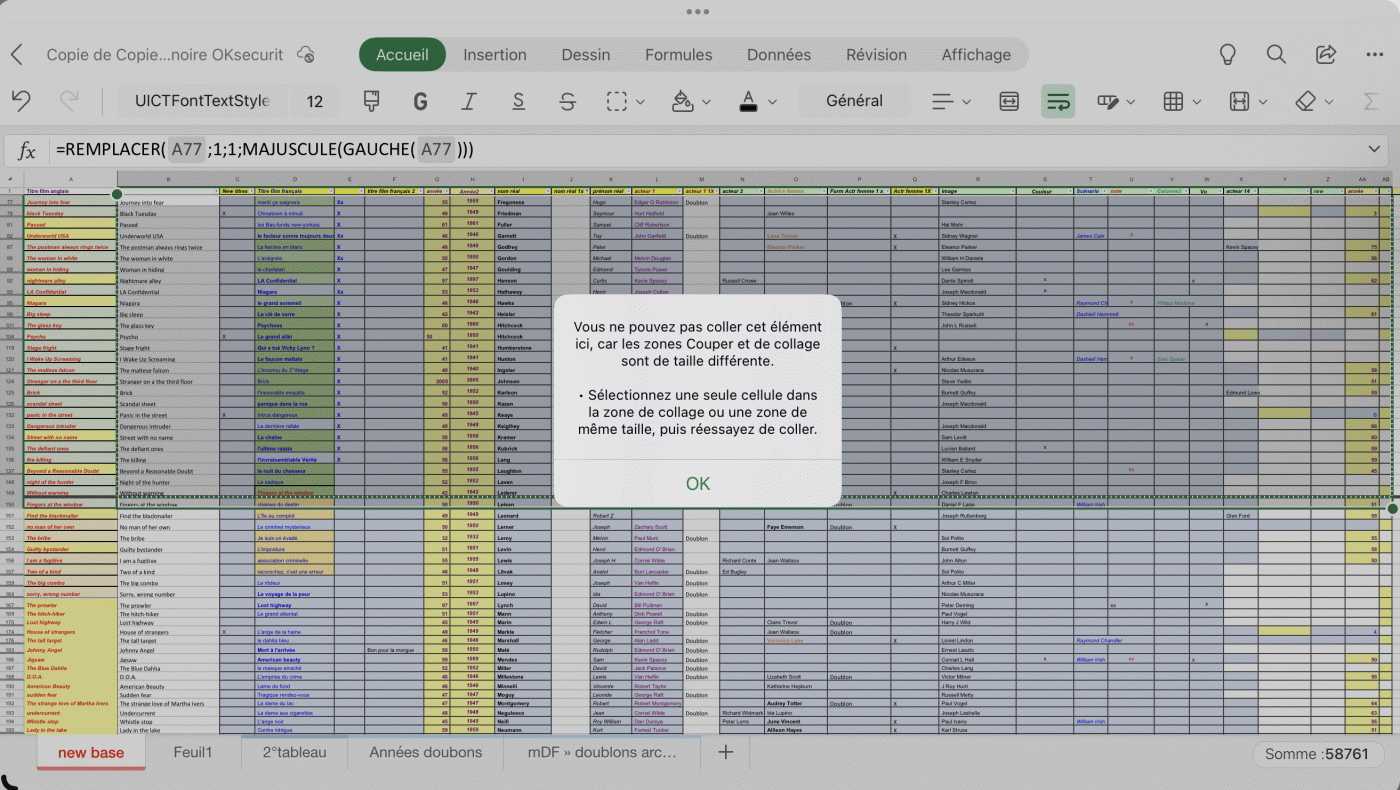This screenshot has height=790, width=1400.
Task: Select the plain-text 'Stranger on a the third floor' cell
Action: click(x=168, y=381)
